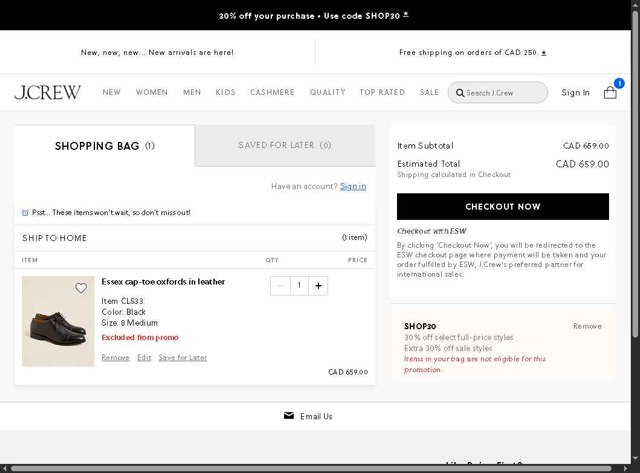Image resolution: width=640 pixels, height=473 pixels.
Task: Expand SHOP30 promo details in top banner
Action: [x=406, y=15]
